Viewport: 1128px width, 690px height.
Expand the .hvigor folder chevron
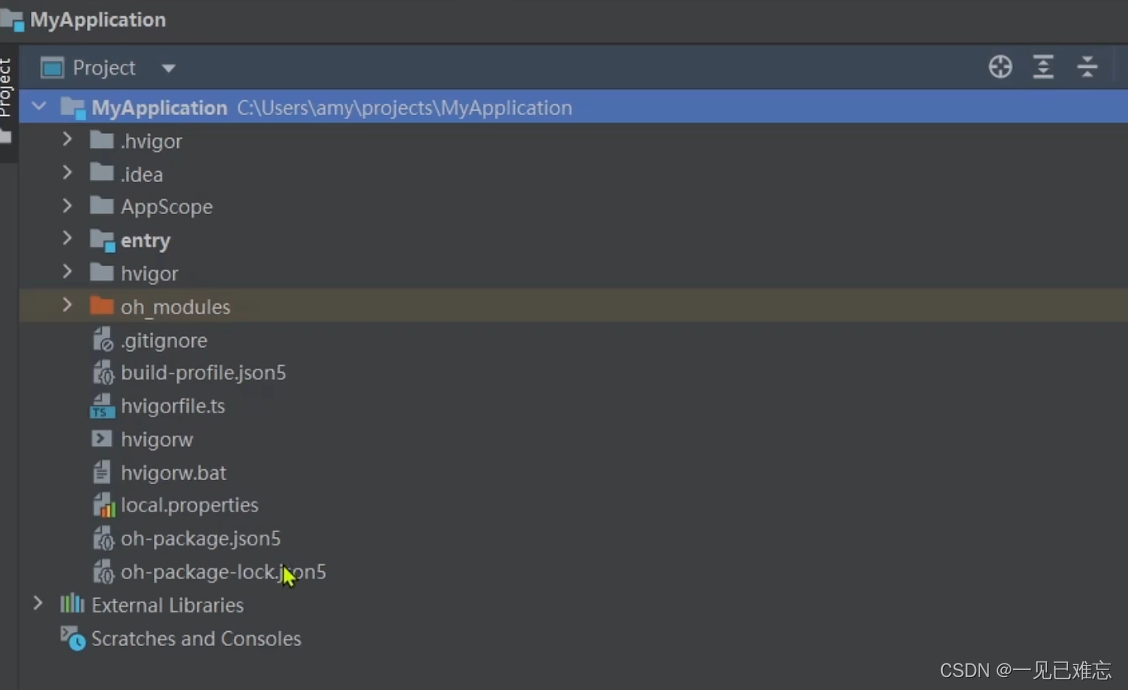[x=67, y=140]
